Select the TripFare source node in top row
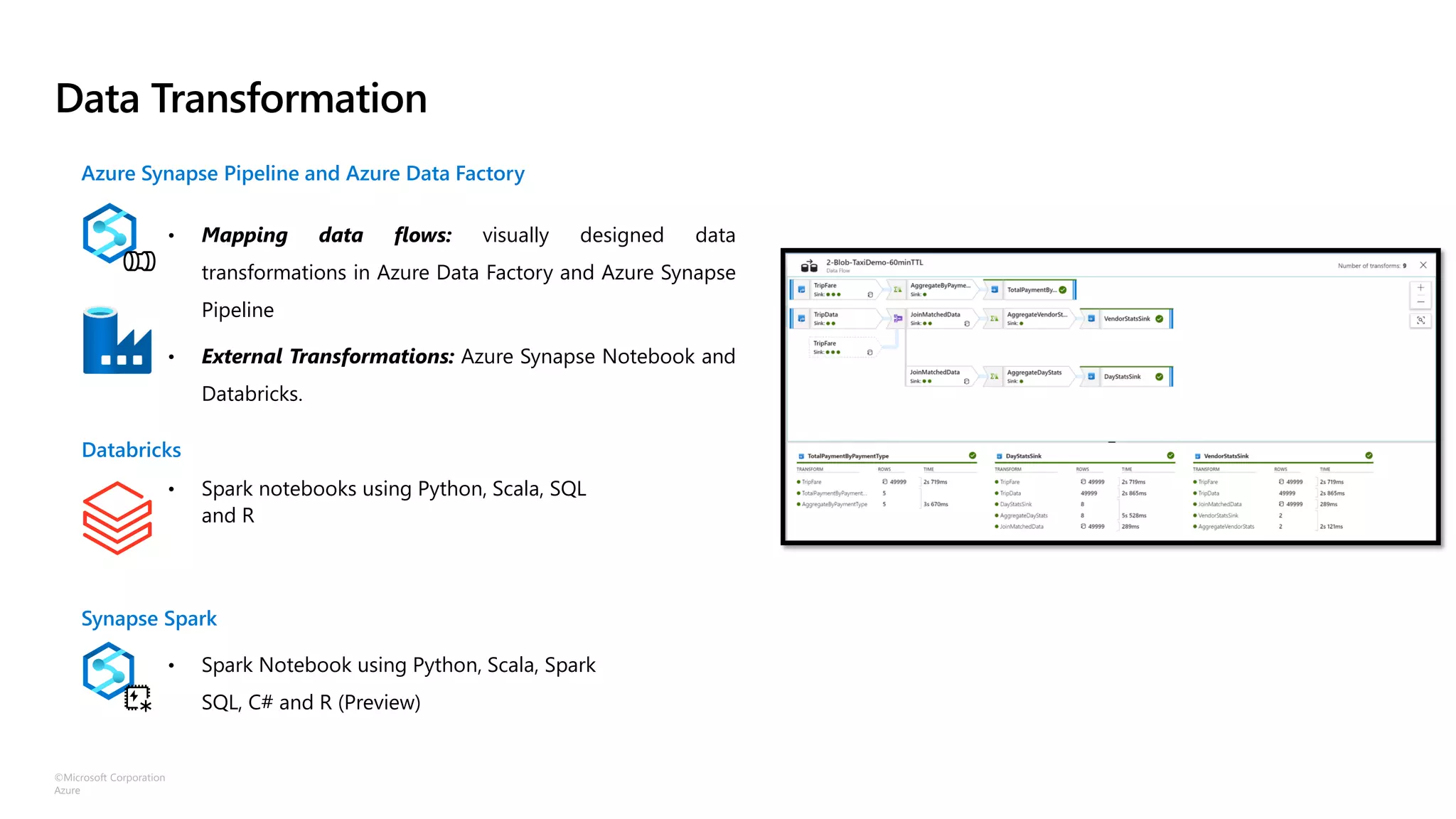1456x819 pixels. (x=835, y=289)
